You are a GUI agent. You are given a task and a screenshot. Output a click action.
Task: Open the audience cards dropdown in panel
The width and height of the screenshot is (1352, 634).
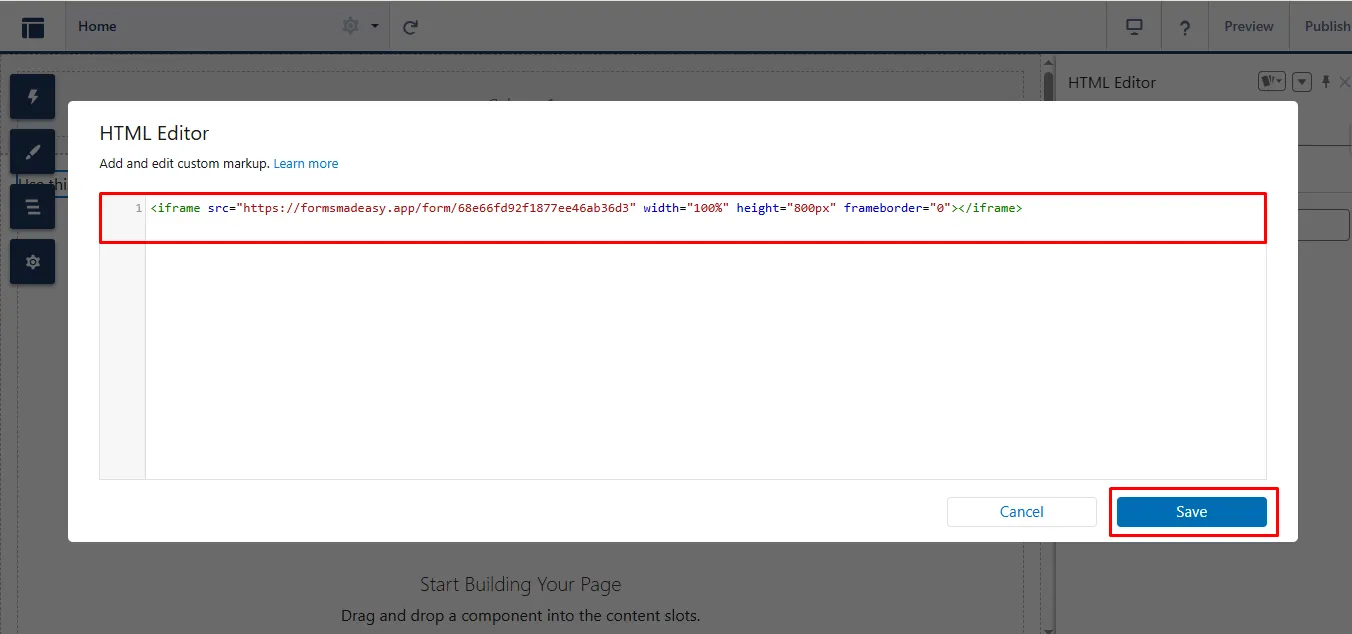[x=1271, y=82]
